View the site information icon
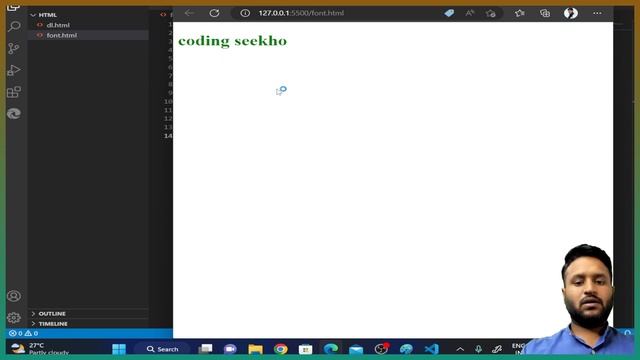 click(x=245, y=13)
